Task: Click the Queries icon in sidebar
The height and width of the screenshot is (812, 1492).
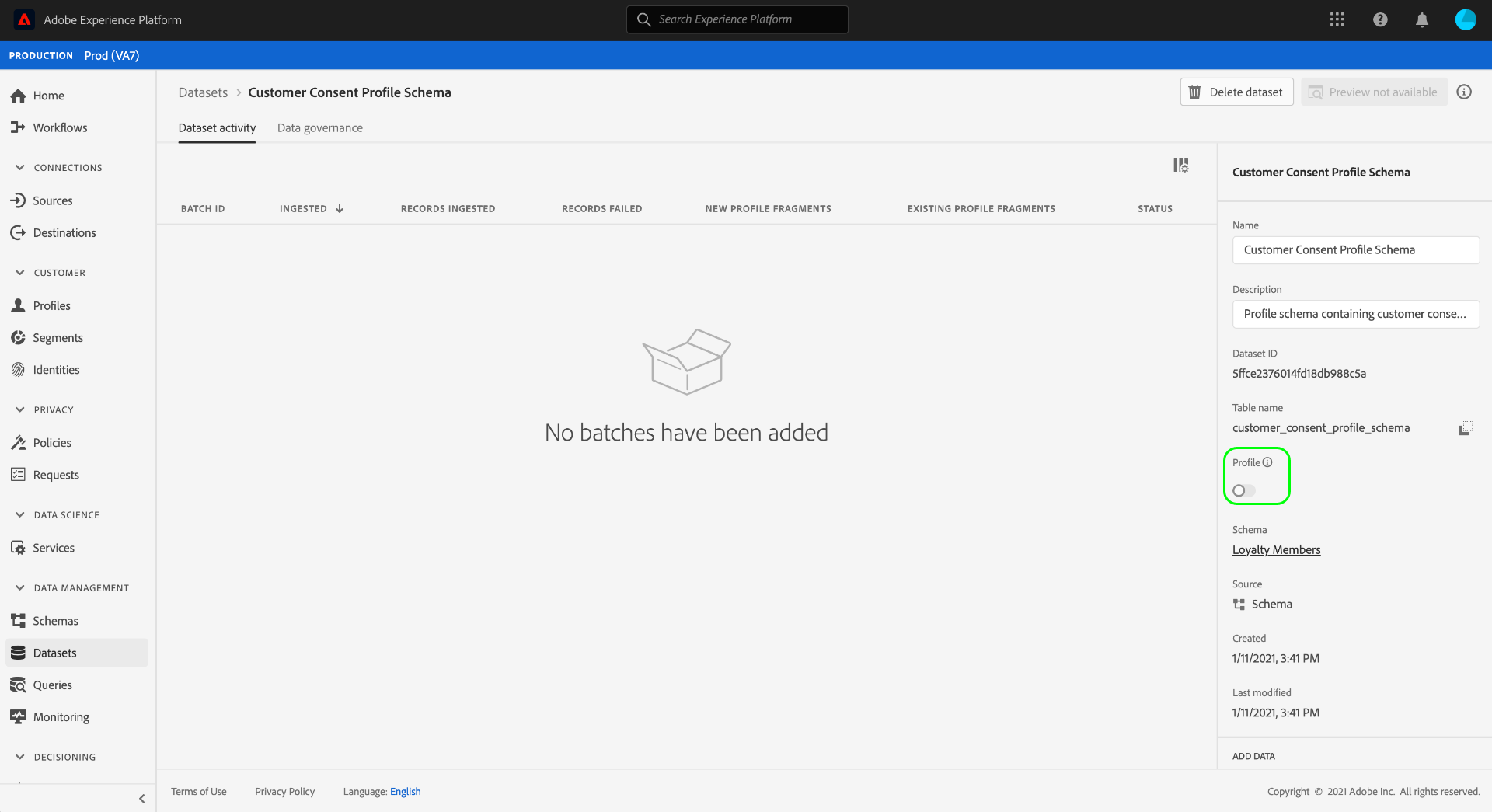Action: [x=19, y=685]
